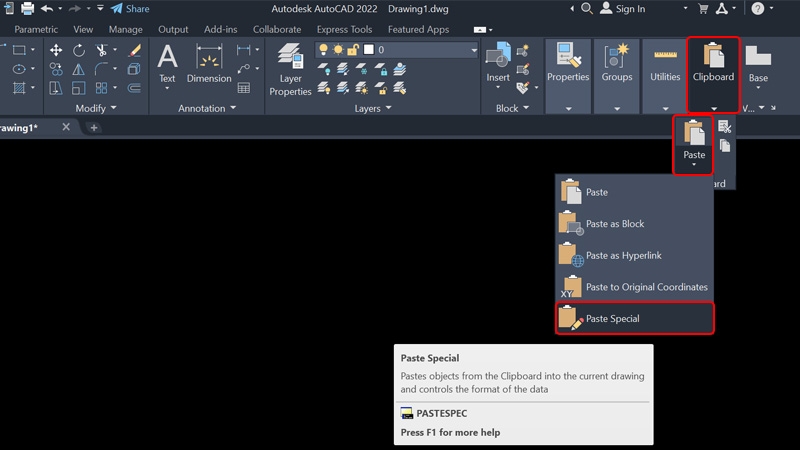Select the Offset tool
The image size is (800, 450).
[134, 88]
